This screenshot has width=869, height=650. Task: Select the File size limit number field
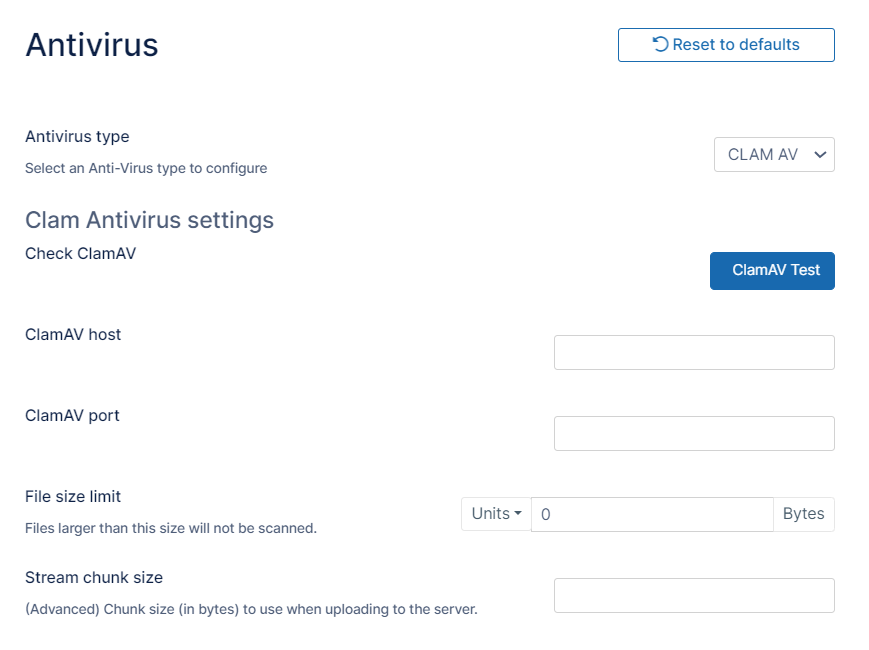(x=652, y=514)
